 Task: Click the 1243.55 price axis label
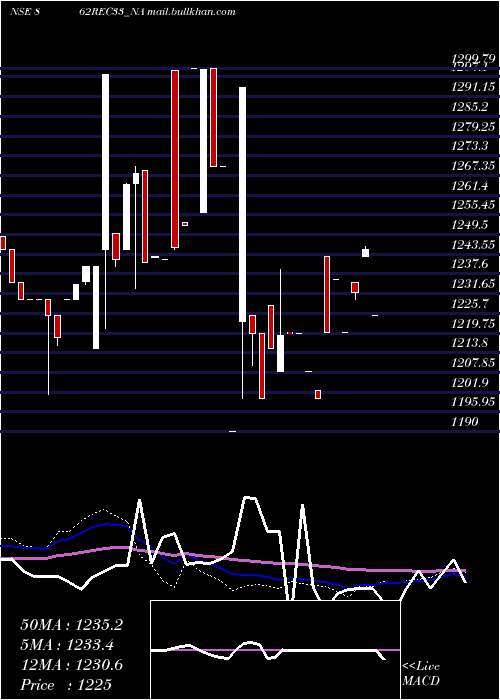coord(473,244)
